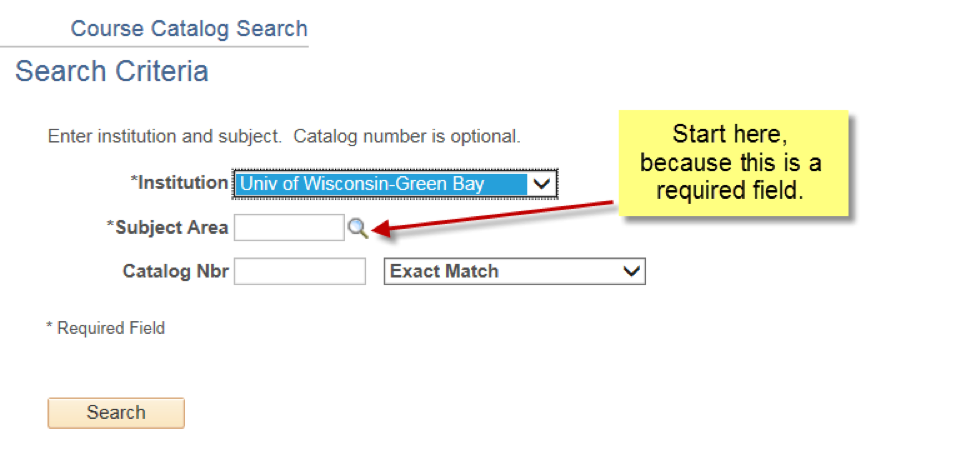Click 'Catalog number is optional' sentence

tap(407, 137)
